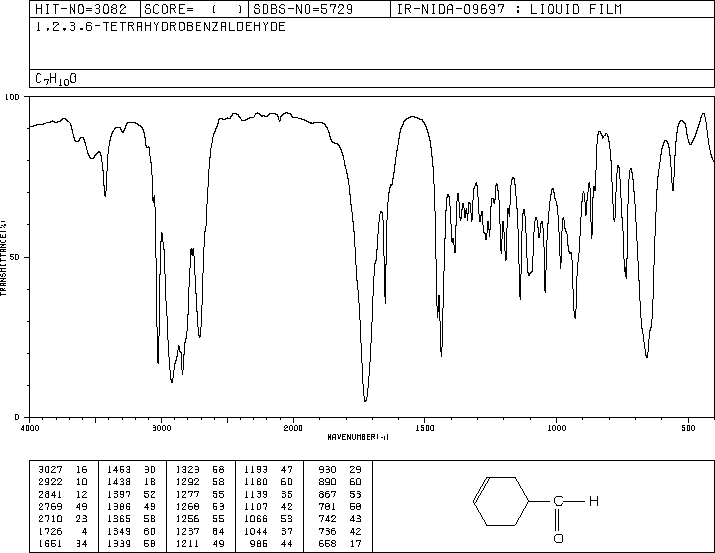Click the 2769 peak table entry
This screenshot has width=715, height=553.
click(50, 506)
